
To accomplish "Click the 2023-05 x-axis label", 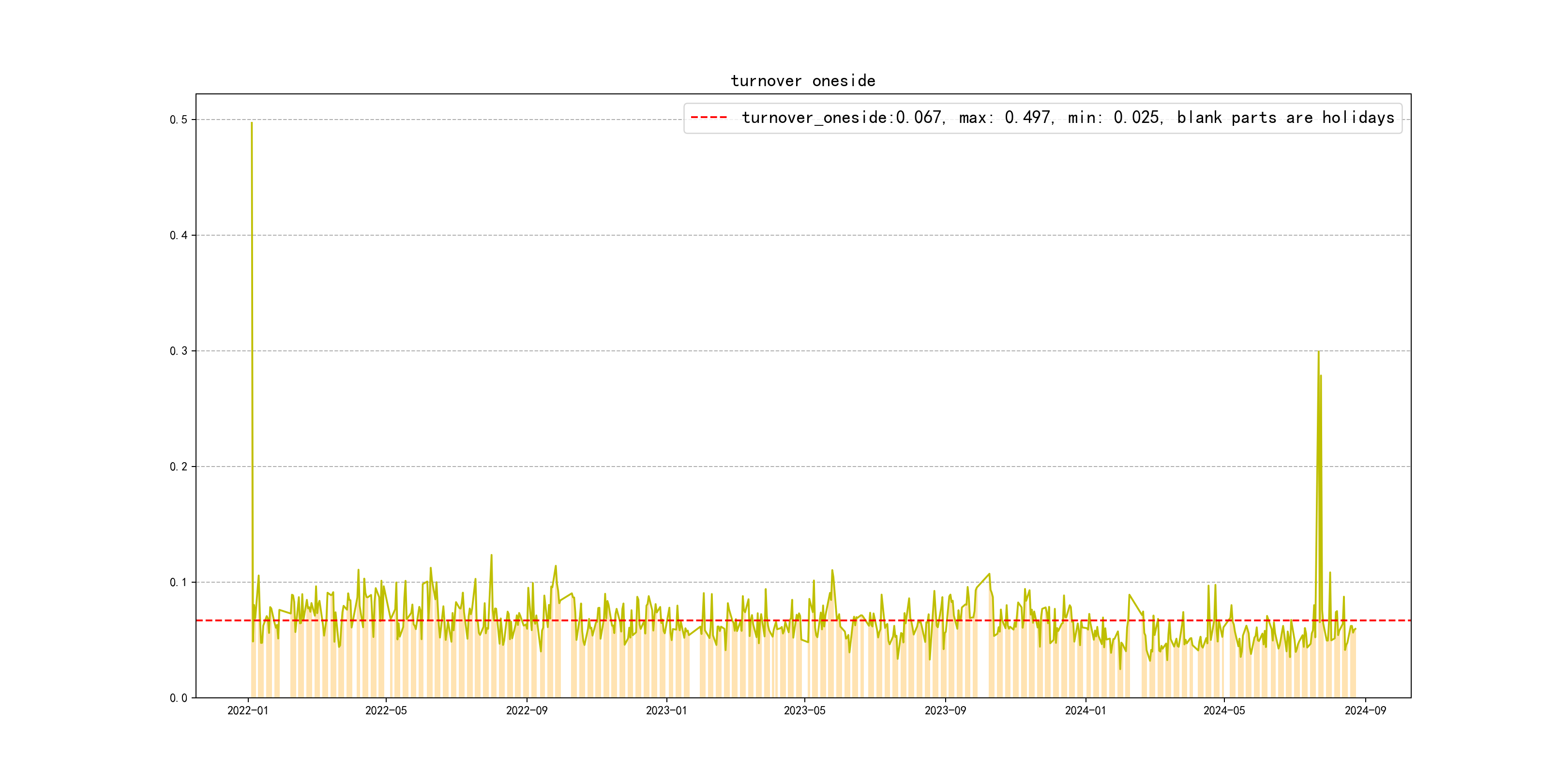I will pyautogui.click(x=804, y=711).
